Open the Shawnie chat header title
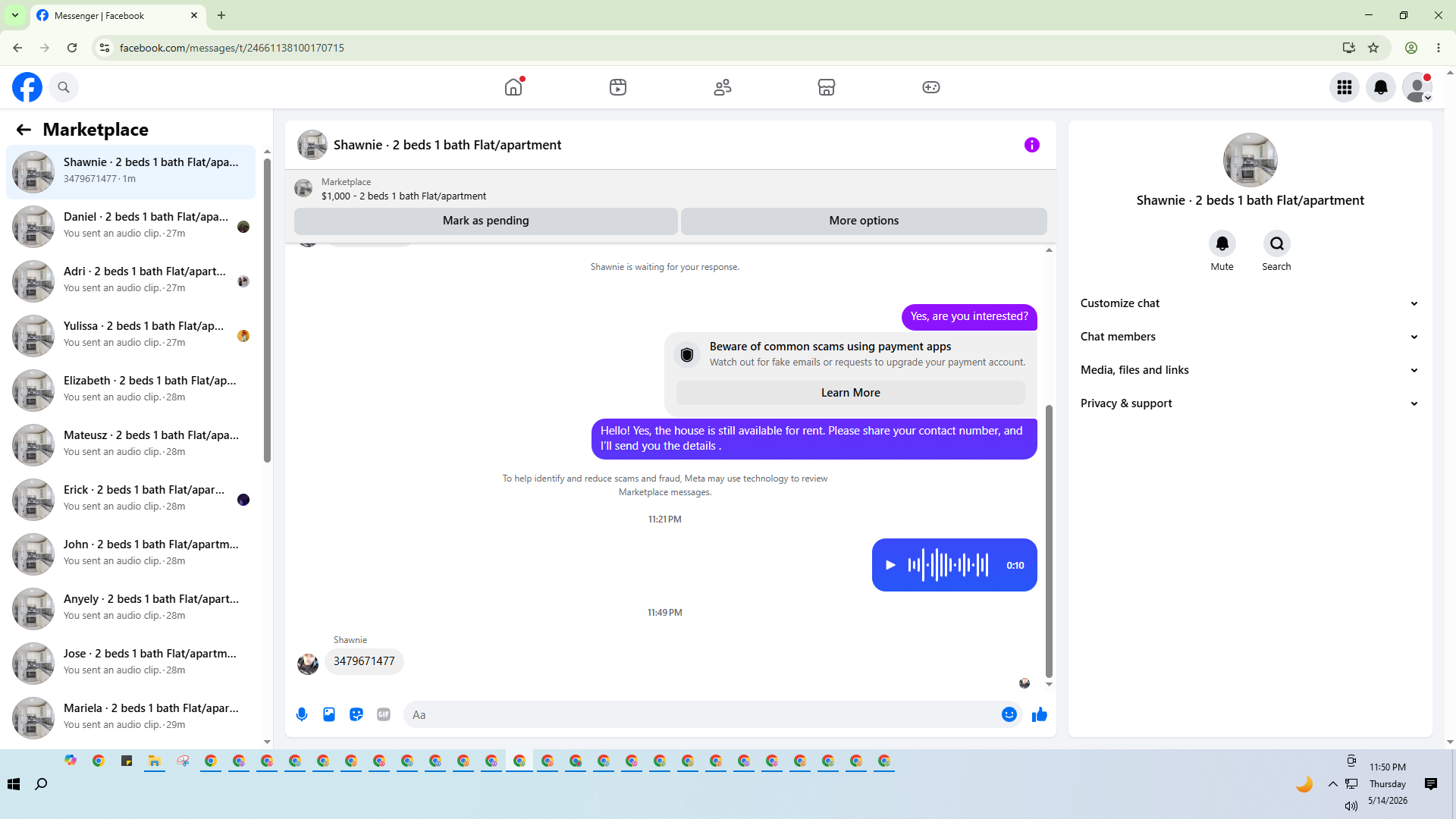This screenshot has width=1456, height=819. tap(447, 145)
